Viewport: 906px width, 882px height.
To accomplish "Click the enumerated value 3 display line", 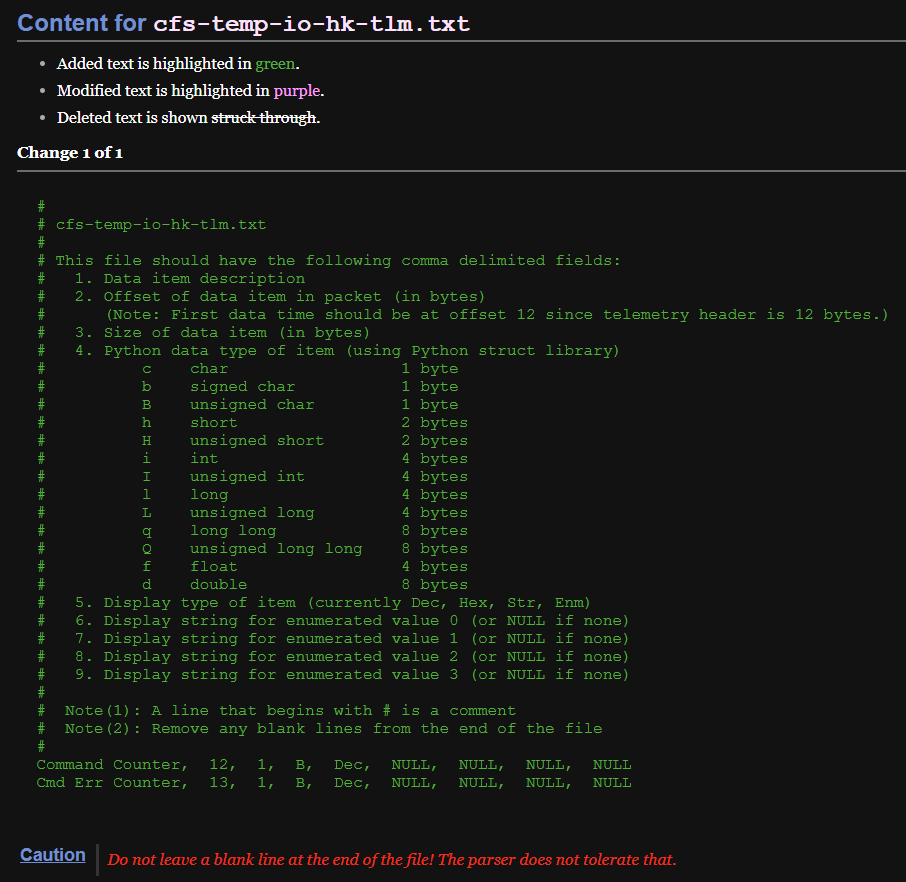I will tap(352, 675).
